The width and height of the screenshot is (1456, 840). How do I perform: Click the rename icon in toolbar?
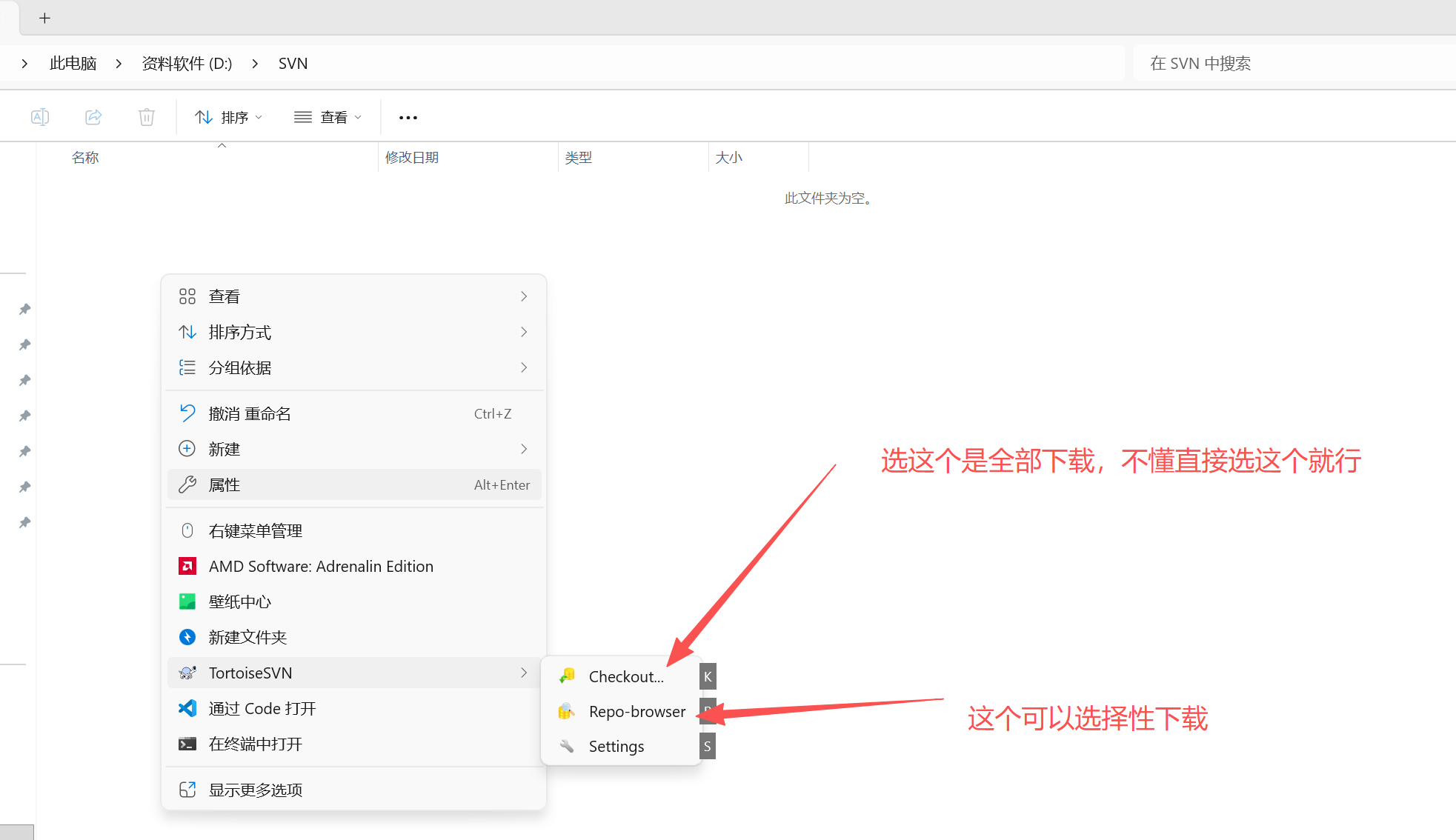tap(40, 117)
